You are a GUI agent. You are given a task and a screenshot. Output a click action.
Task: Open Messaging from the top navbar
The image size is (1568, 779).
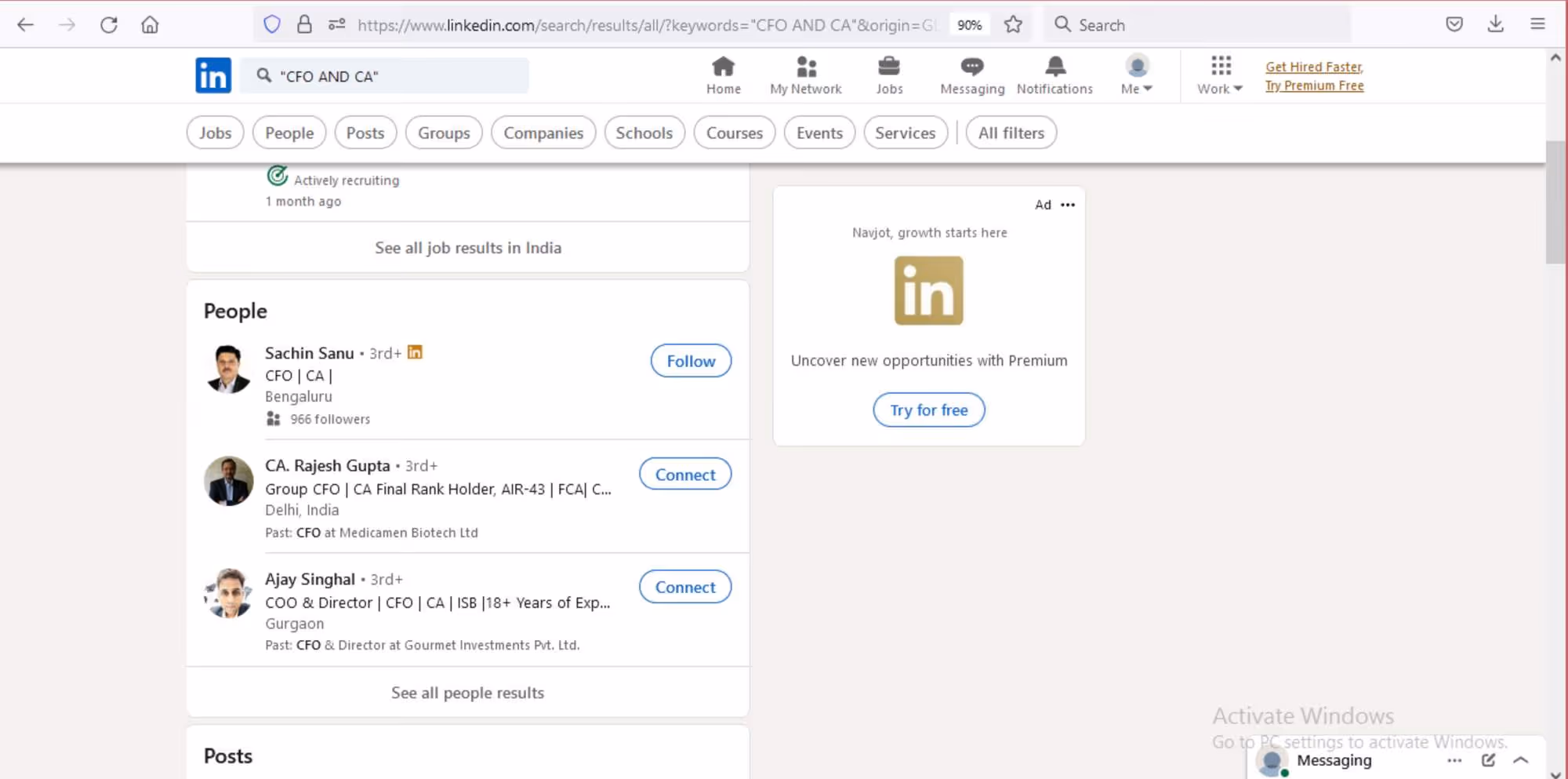coord(972,76)
